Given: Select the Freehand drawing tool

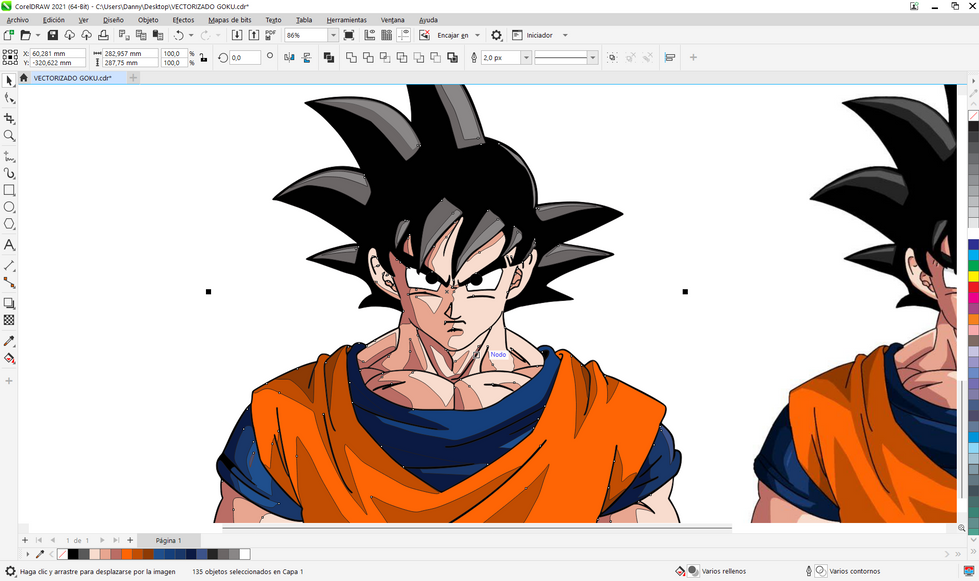Looking at the screenshot, I should click(x=9, y=156).
